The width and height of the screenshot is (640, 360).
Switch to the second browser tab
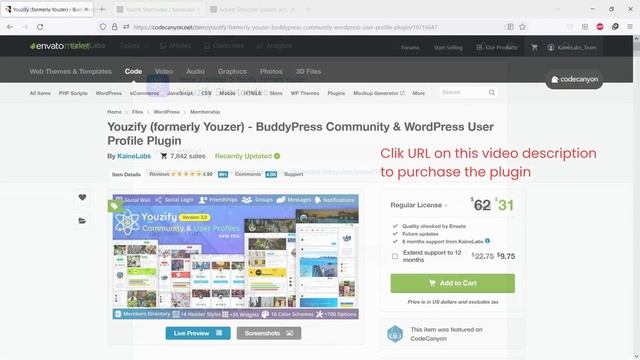pos(158,9)
